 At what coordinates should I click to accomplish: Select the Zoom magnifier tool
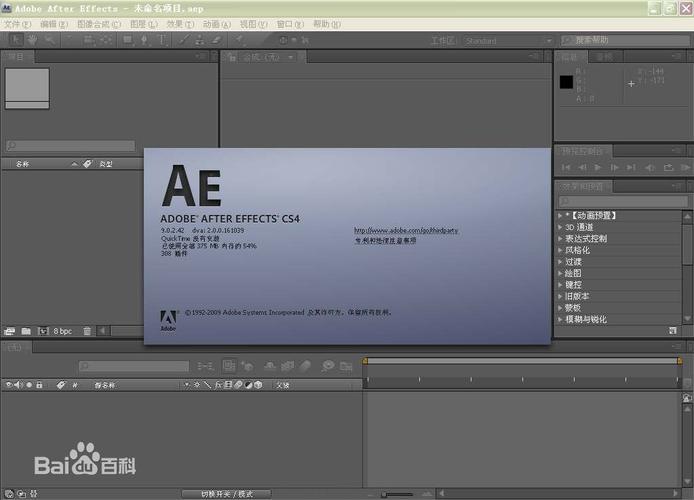(x=49, y=40)
